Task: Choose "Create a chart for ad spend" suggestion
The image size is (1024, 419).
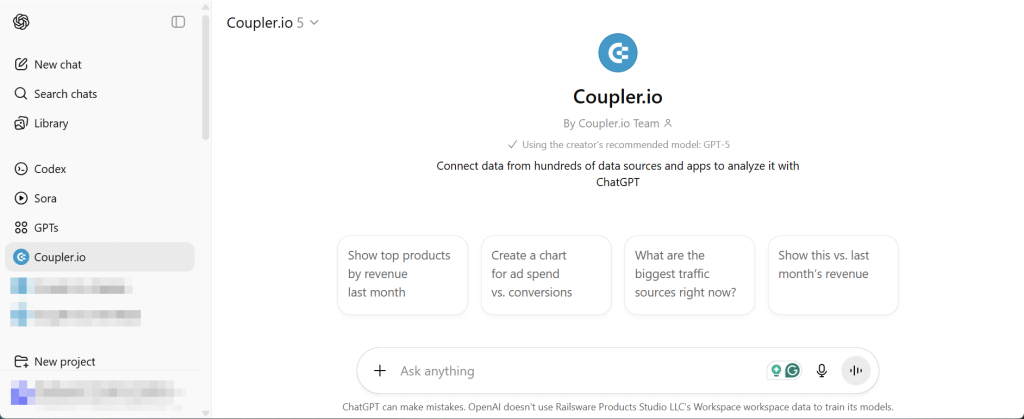Action: (546, 275)
